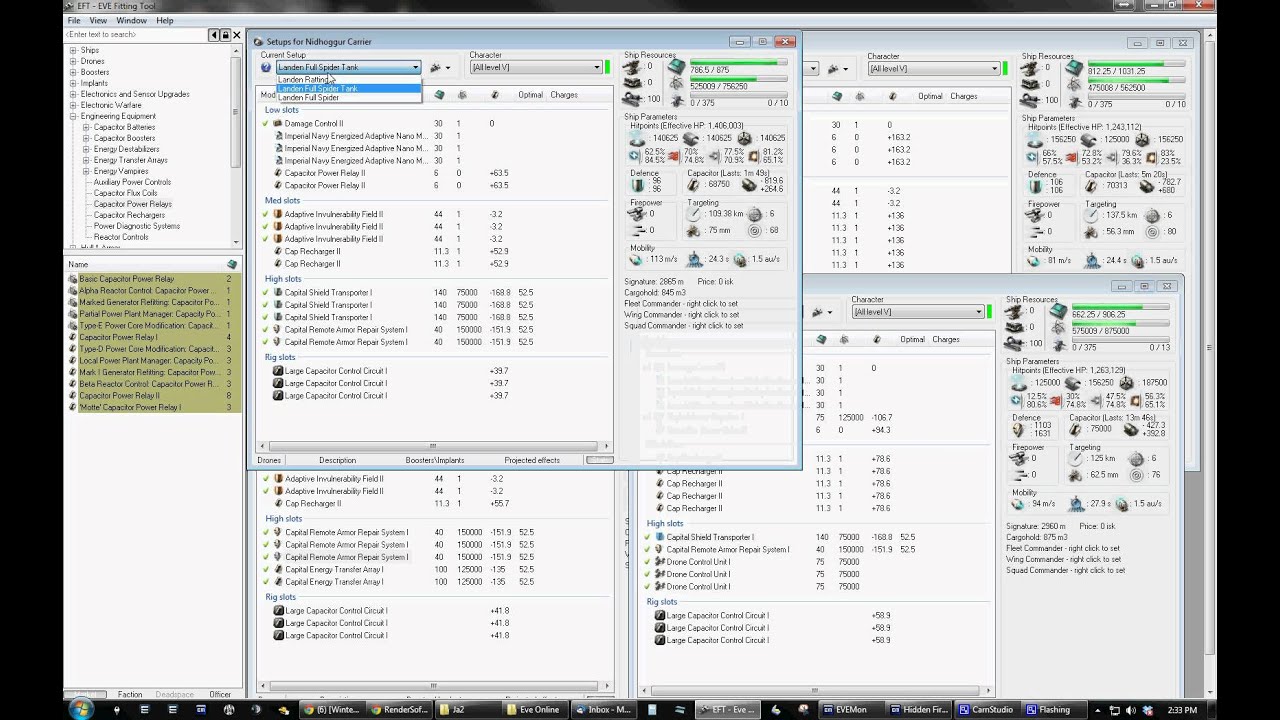This screenshot has height=720, width=1280.
Task: Toggle Capital Shield Transporter I checkmark, lower-right window
Action: coord(648,537)
